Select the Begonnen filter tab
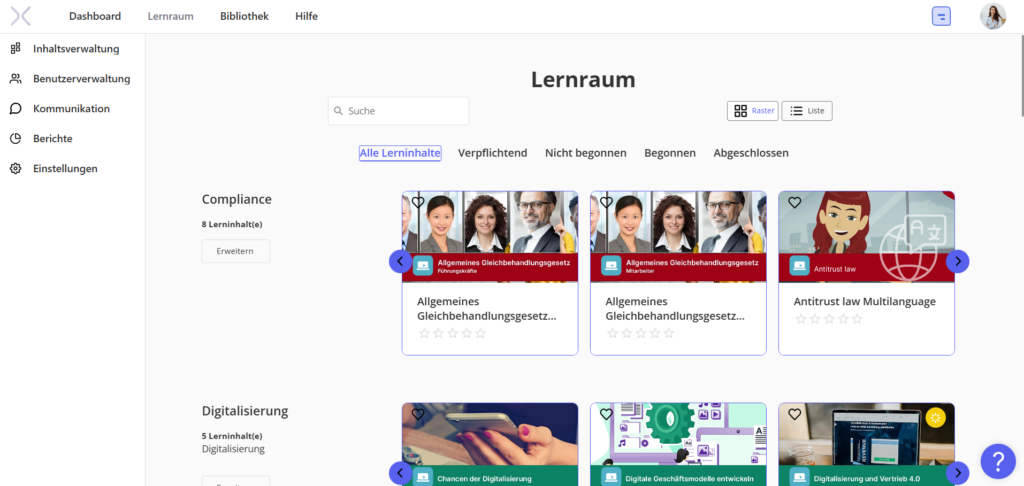Viewport: 1024px width, 486px height. click(670, 153)
